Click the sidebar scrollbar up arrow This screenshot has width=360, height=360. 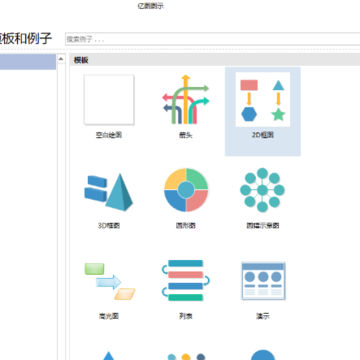[x=61, y=59]
